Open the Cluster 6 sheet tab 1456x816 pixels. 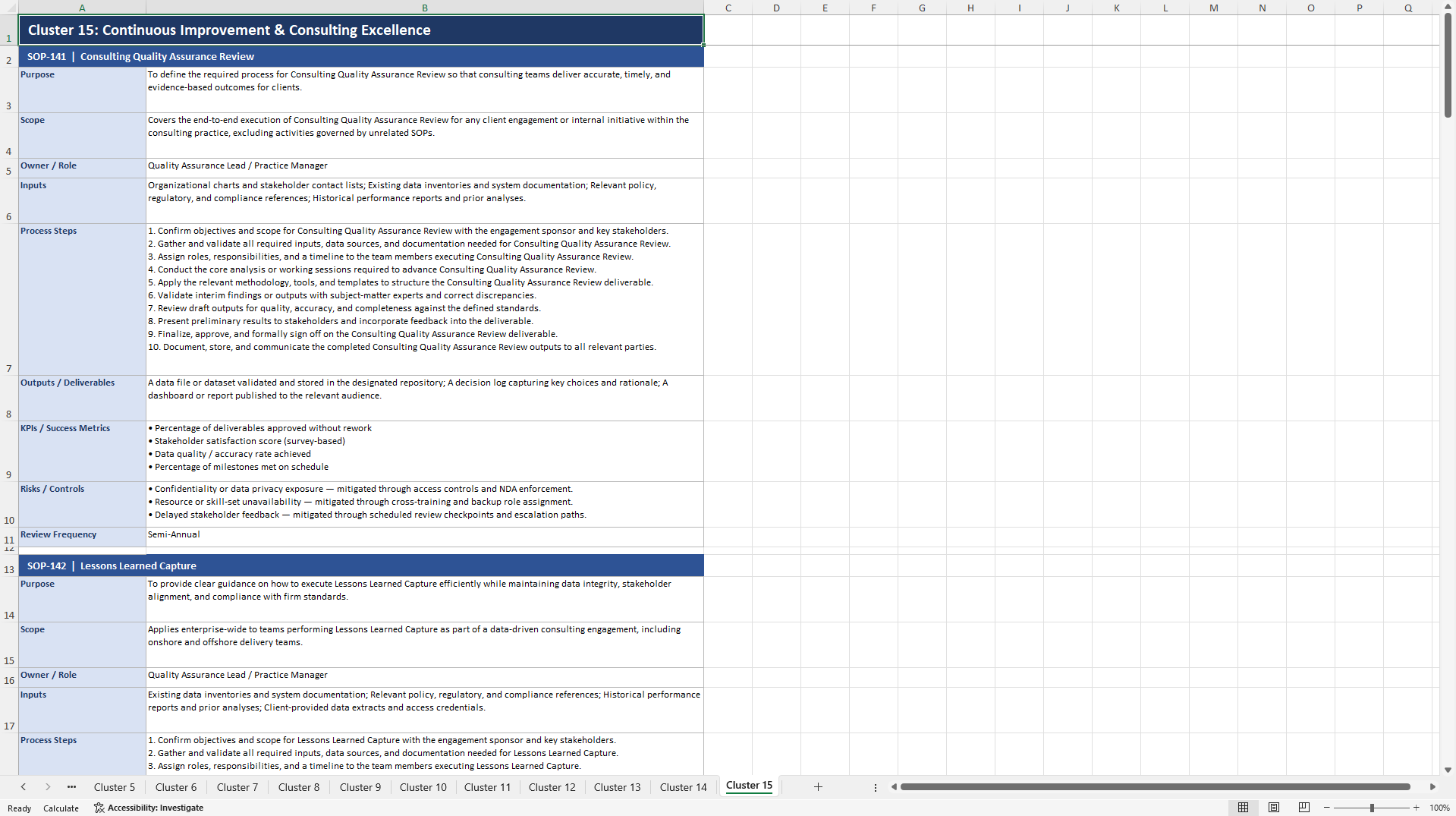(176, 787)
